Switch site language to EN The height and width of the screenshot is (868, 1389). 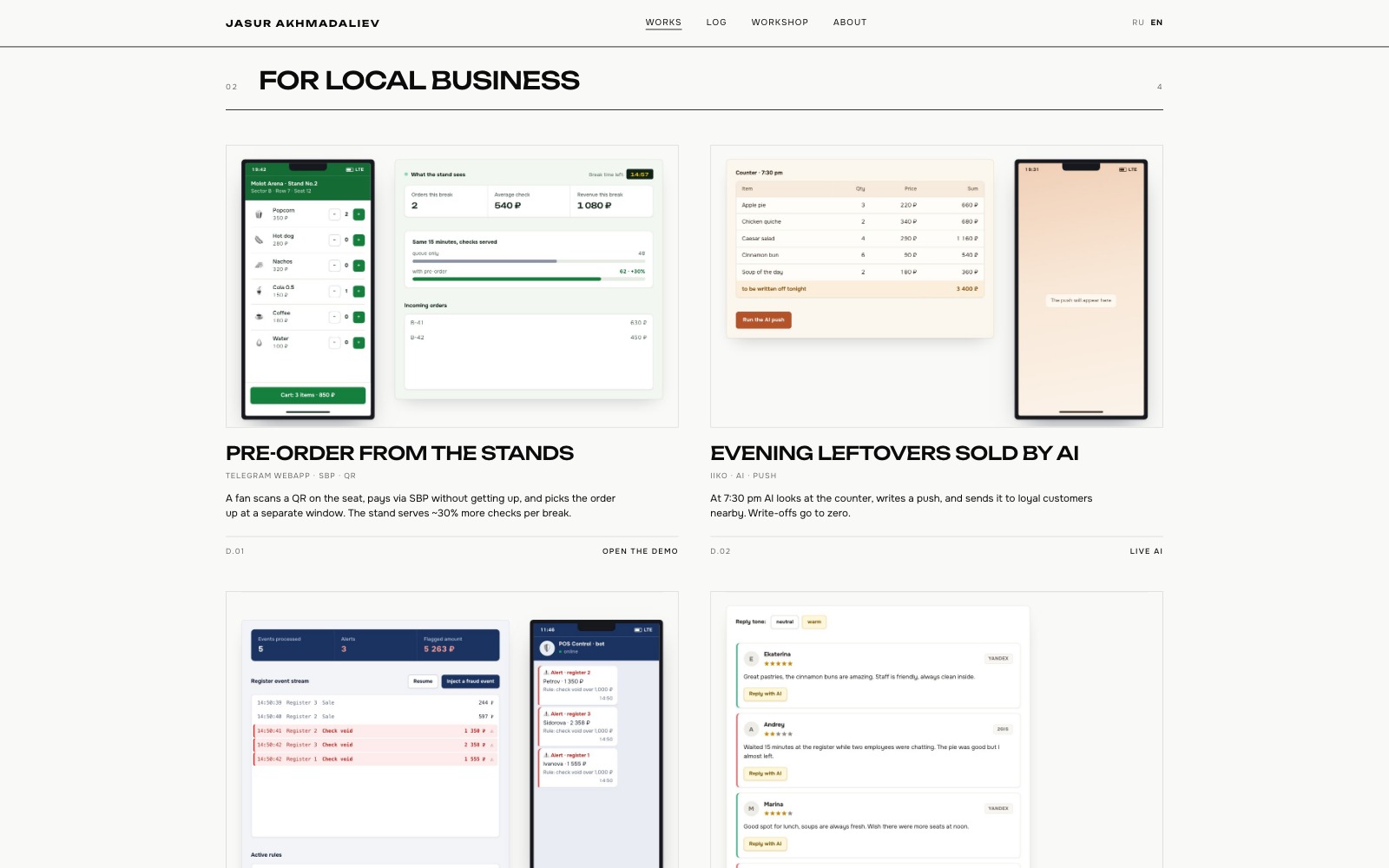[1156, 23]
